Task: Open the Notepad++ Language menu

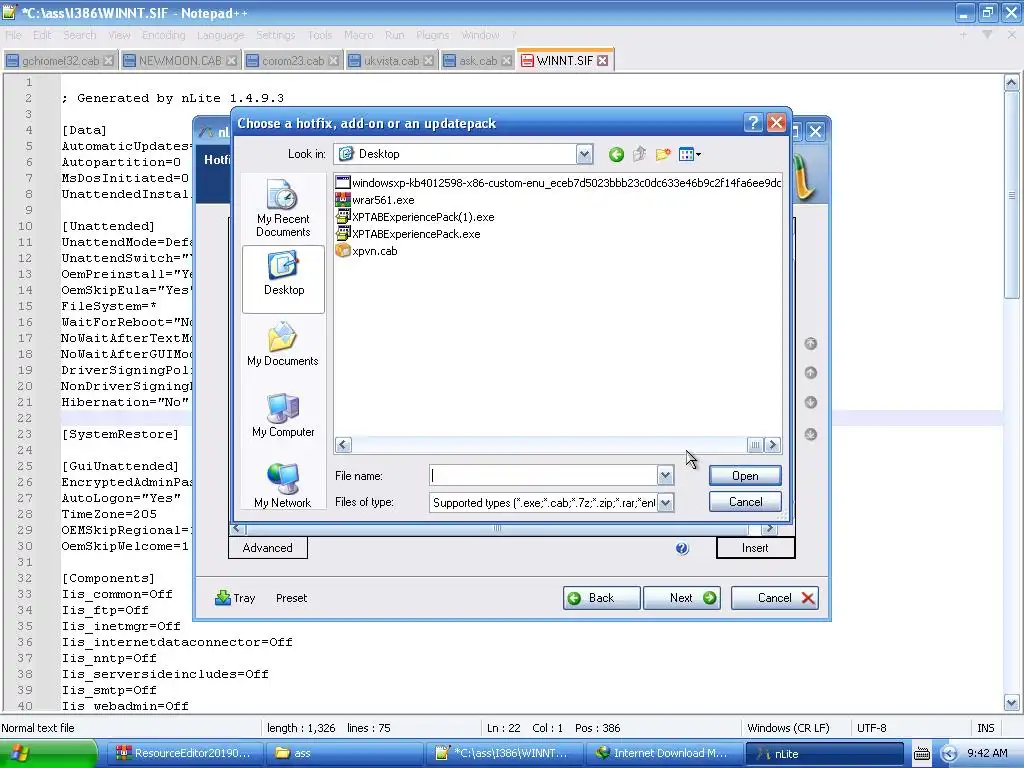Action: click(x=220, y=35)
